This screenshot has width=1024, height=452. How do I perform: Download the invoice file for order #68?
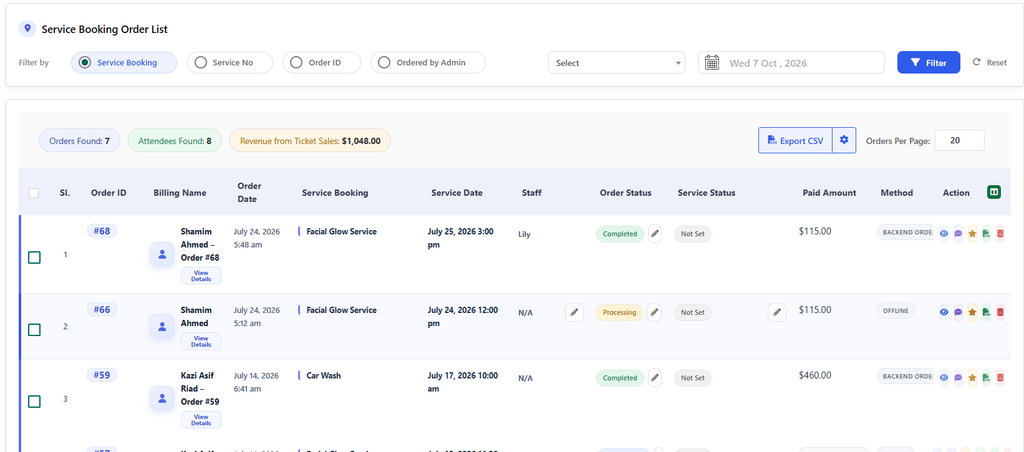(x=986, y=234)
